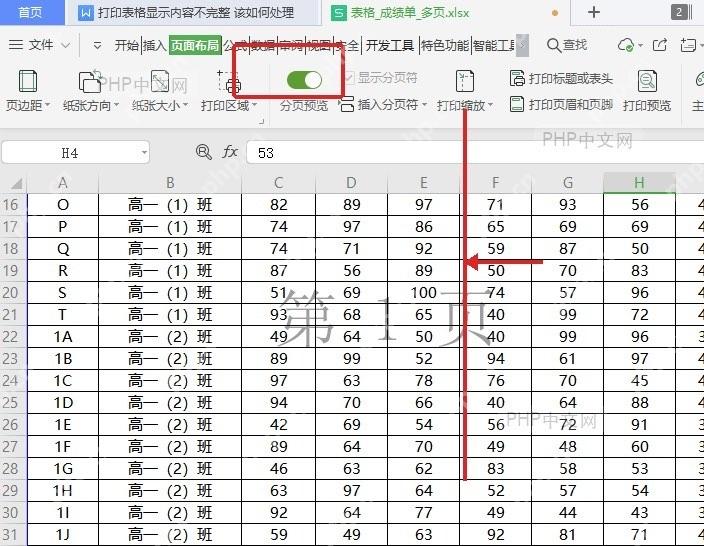Image resolution: width=704 pixels, height=546 pixels.
Task: Click the W icon on document tab
Action: (x=85, y=13)
